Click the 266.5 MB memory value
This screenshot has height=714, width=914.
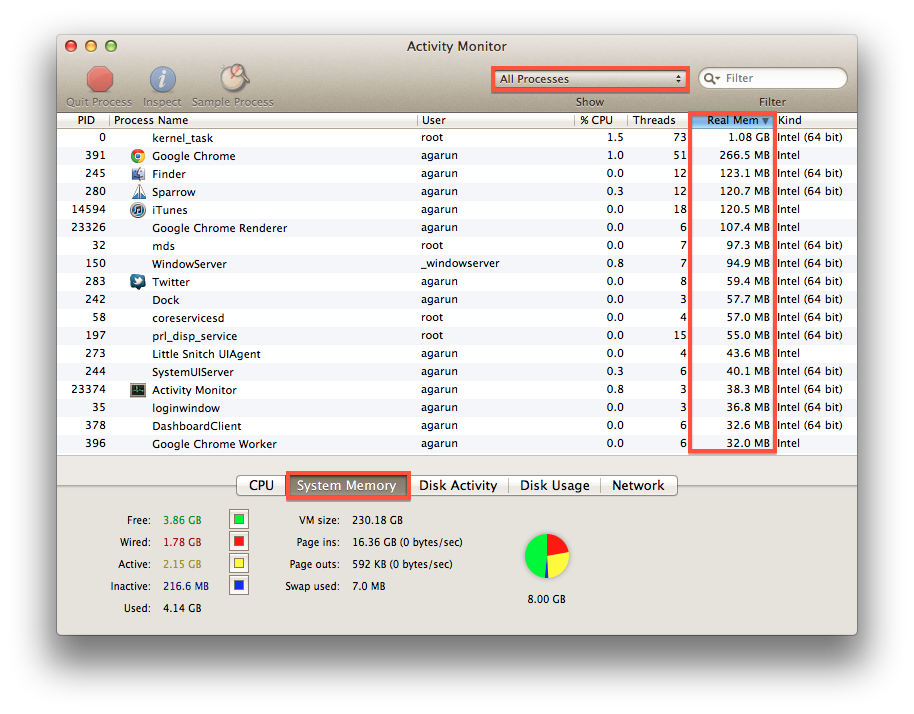coord(744,156)
